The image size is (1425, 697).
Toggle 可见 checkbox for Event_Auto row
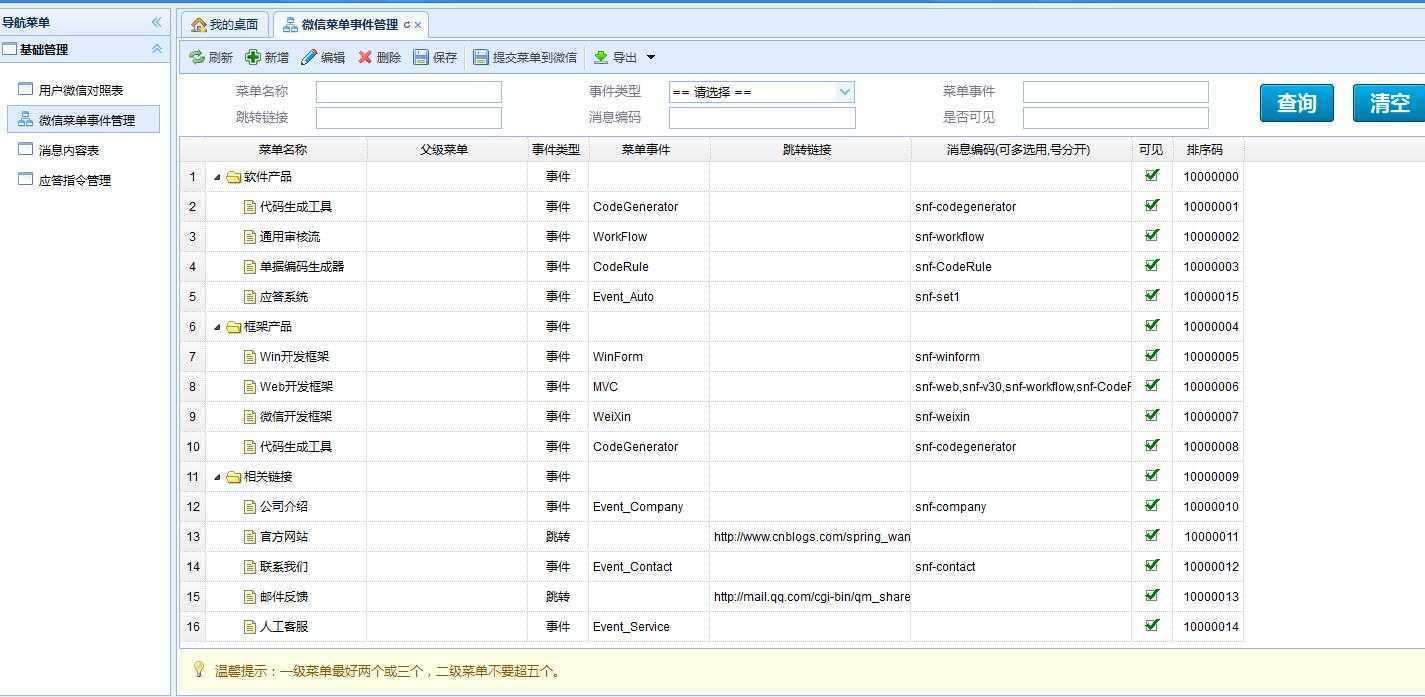click(x=1152, y=295)
